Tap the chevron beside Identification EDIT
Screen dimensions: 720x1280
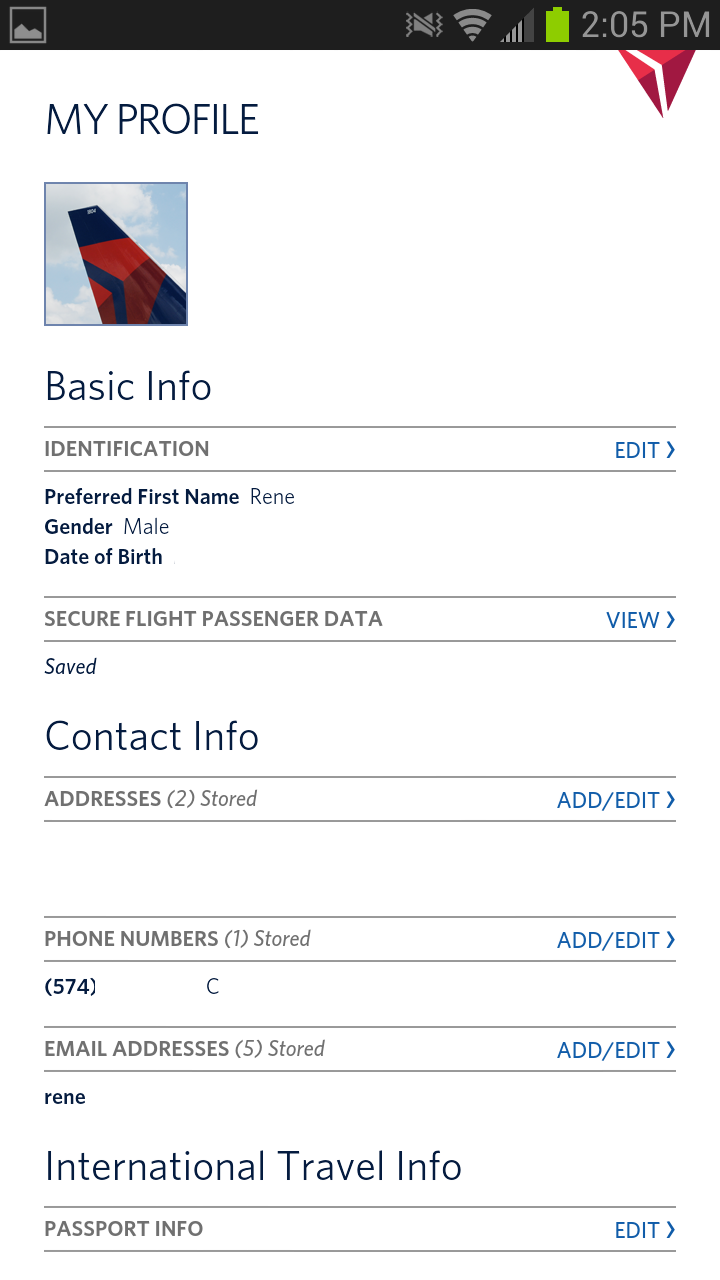[x=671, y=450]
